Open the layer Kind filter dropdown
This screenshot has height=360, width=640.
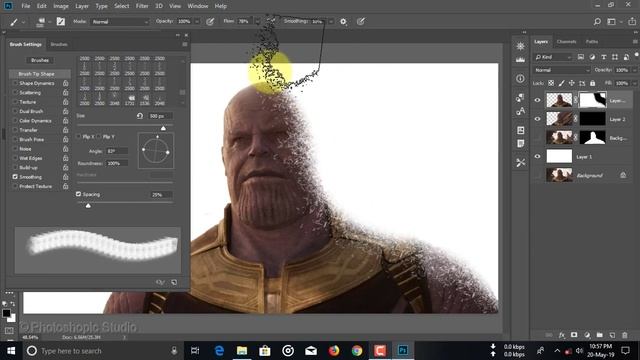click(x=553, y=57)
